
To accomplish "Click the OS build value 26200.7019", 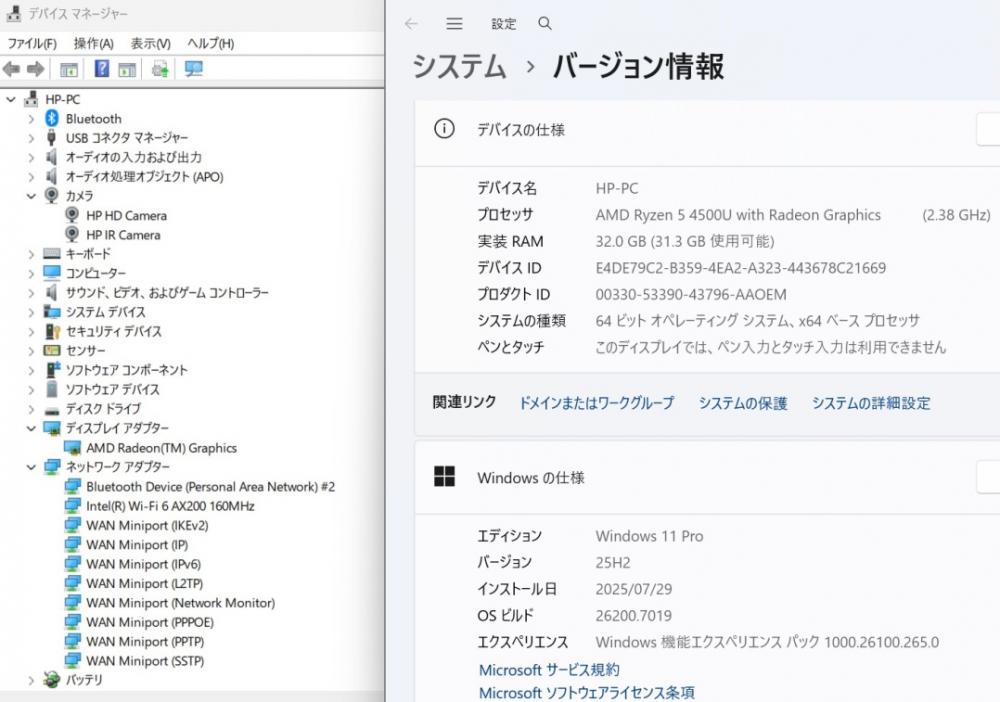I will point(633,616).
